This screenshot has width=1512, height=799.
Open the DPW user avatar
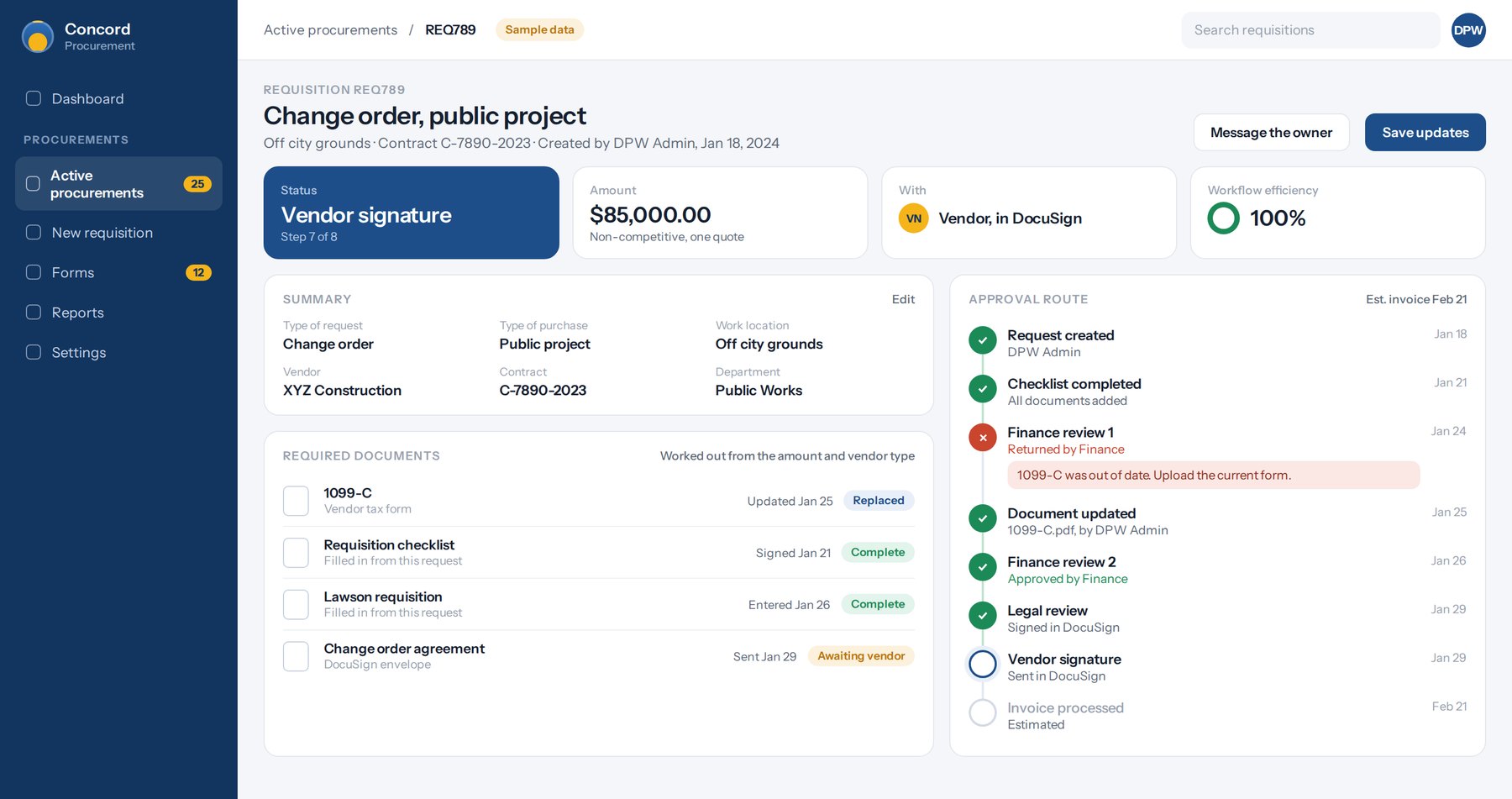pyautogui.click(x=1468, y=30)
